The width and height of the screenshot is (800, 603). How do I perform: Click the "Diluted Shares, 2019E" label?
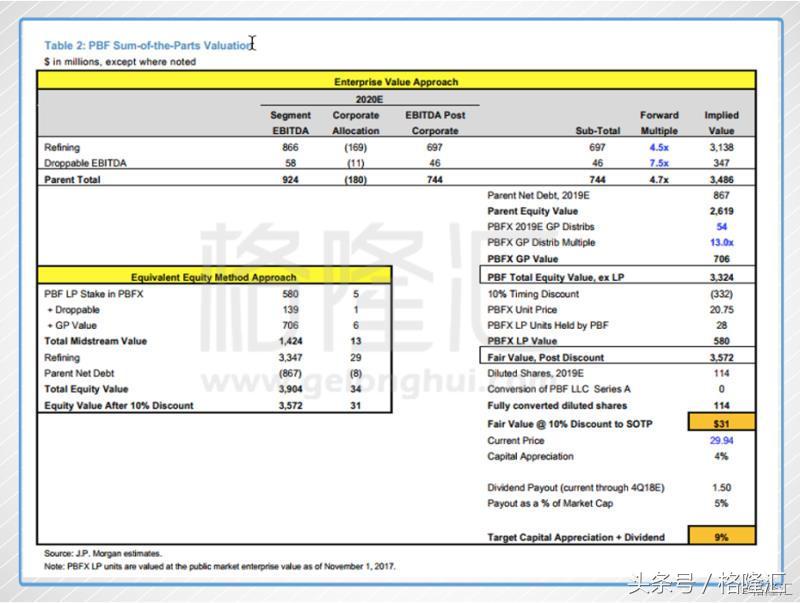535,373
